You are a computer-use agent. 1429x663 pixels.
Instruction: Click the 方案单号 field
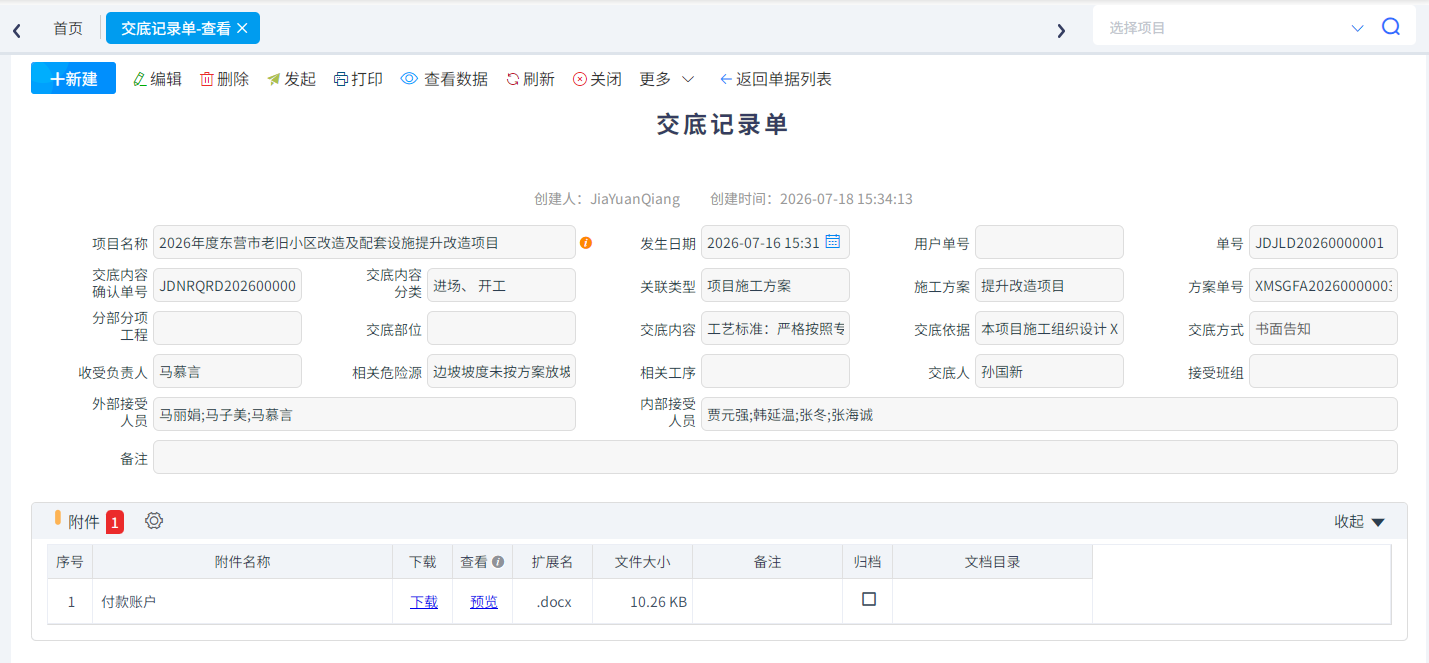(x=1323, y=285)
